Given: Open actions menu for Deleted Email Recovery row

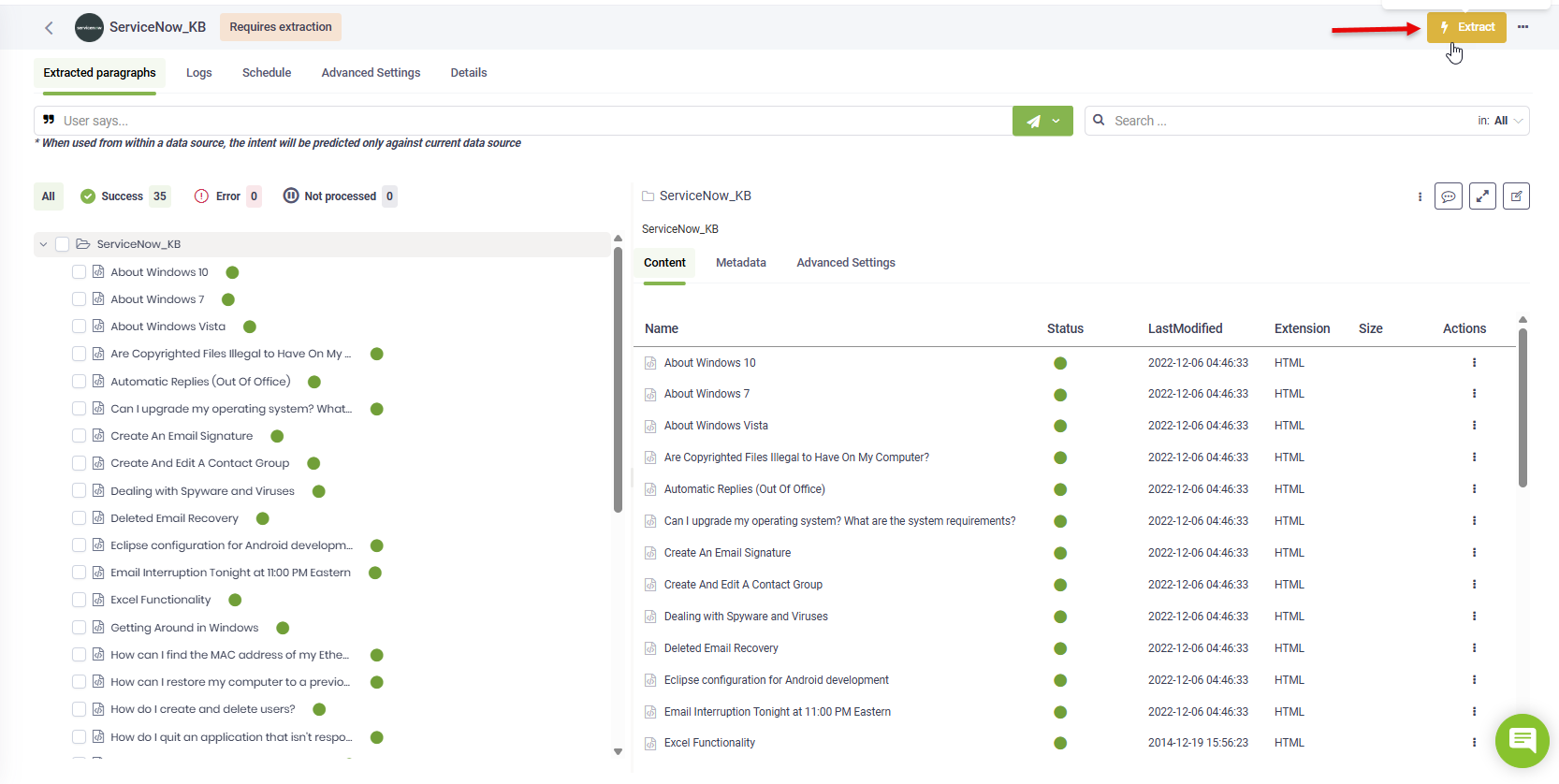Looking at the screenshot, I should [1474, 648].
